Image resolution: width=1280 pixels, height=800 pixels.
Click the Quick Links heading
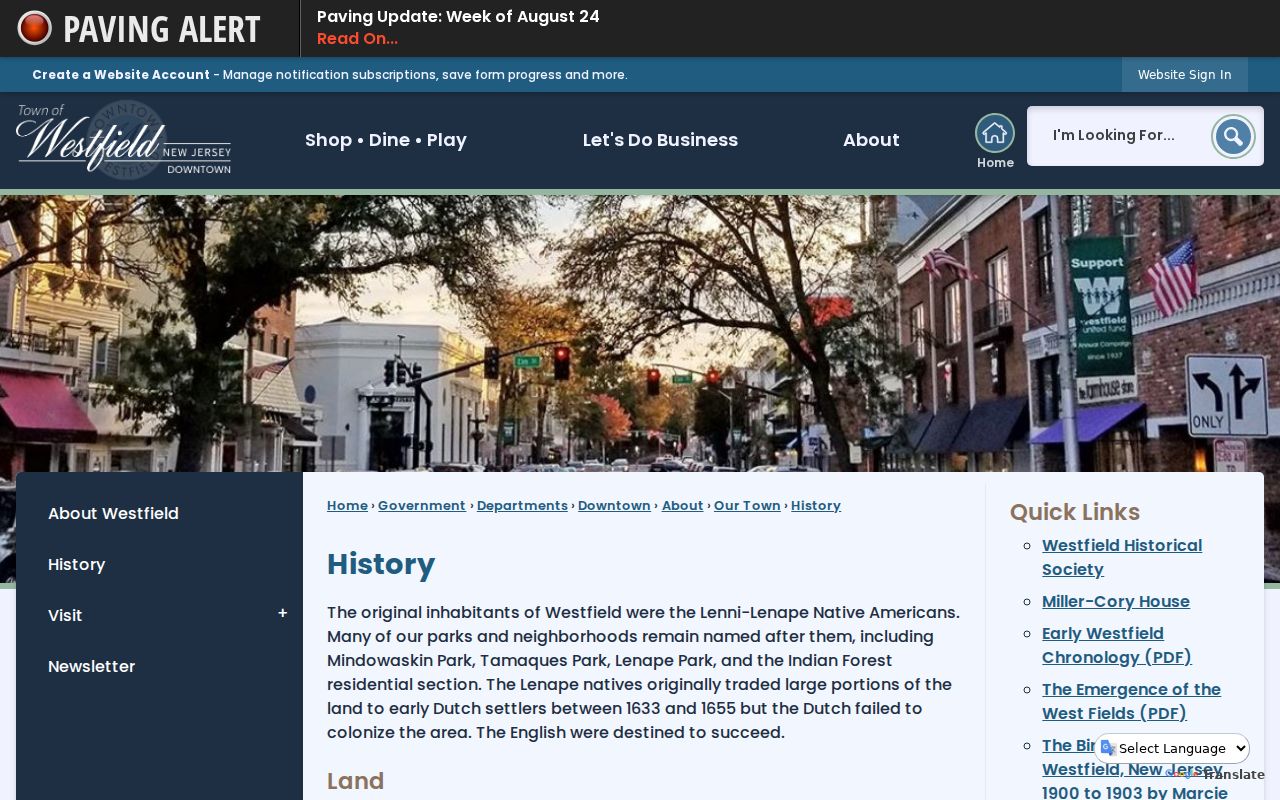(x=1075, y=512)
